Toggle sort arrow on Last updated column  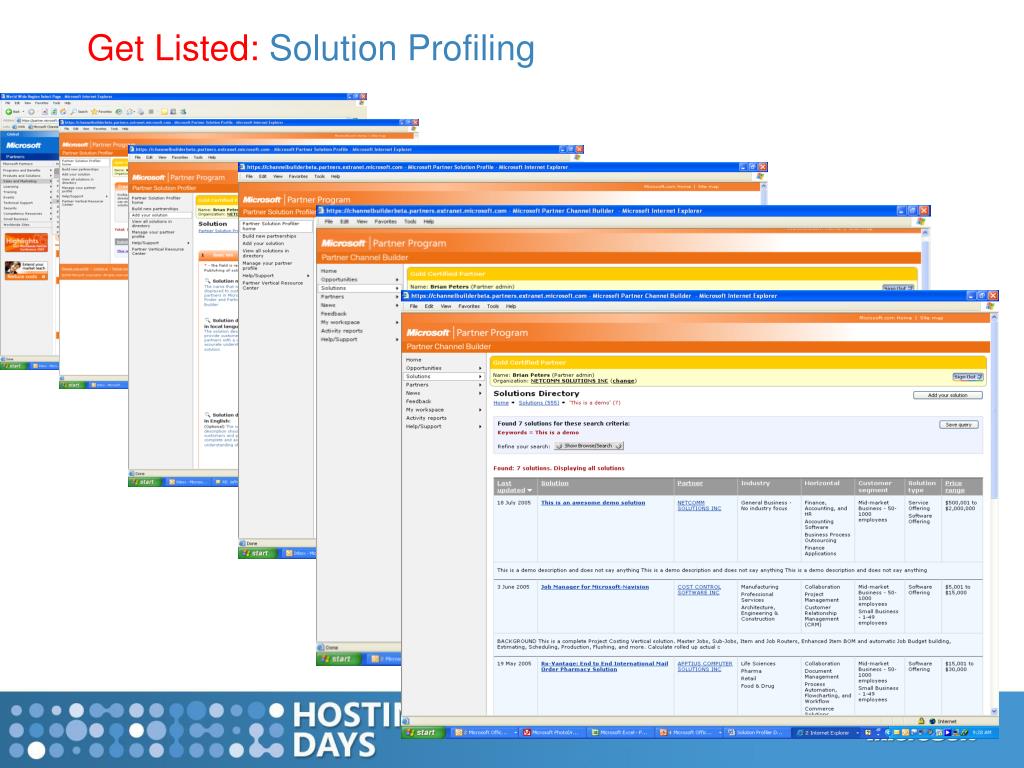530,490
